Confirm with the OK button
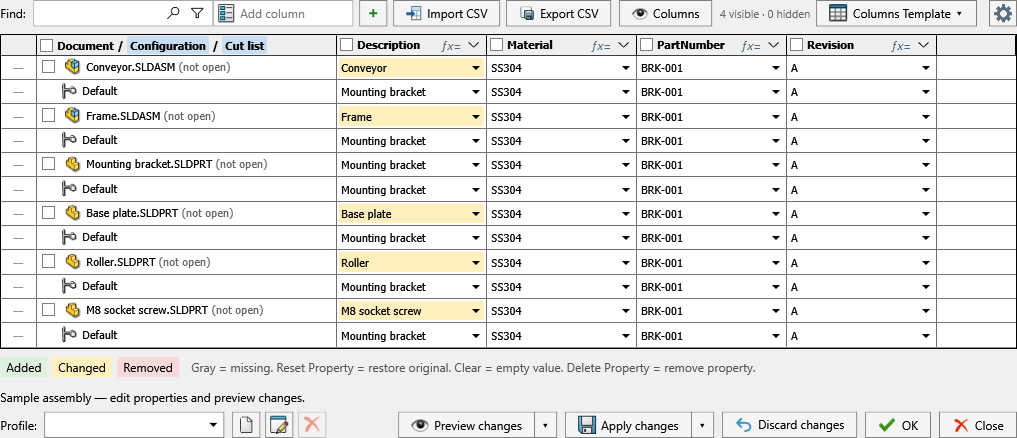The width and height of the screenshot is (1017, 438). coord(898,426)
